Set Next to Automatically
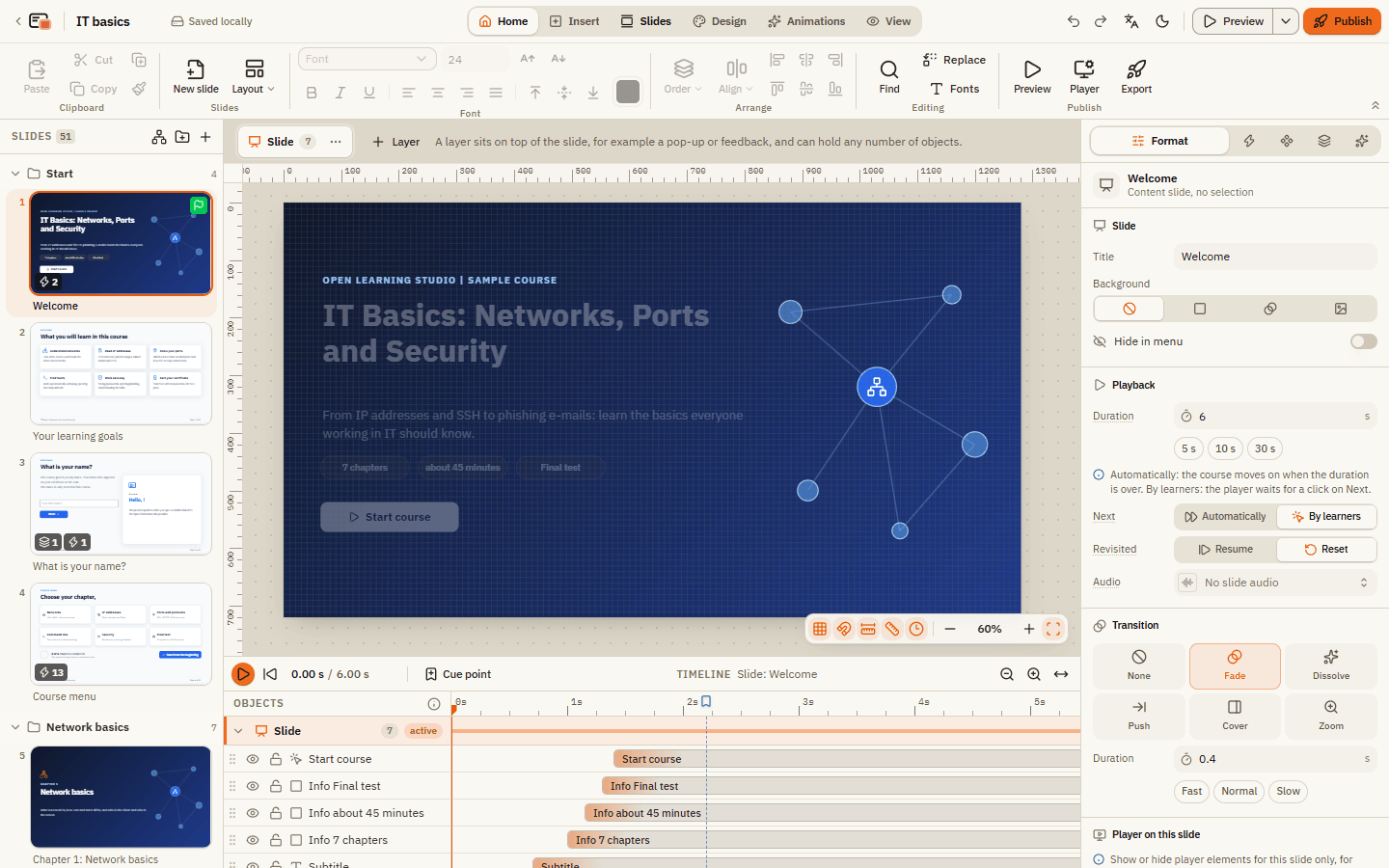 click(x=1225, y=517)
